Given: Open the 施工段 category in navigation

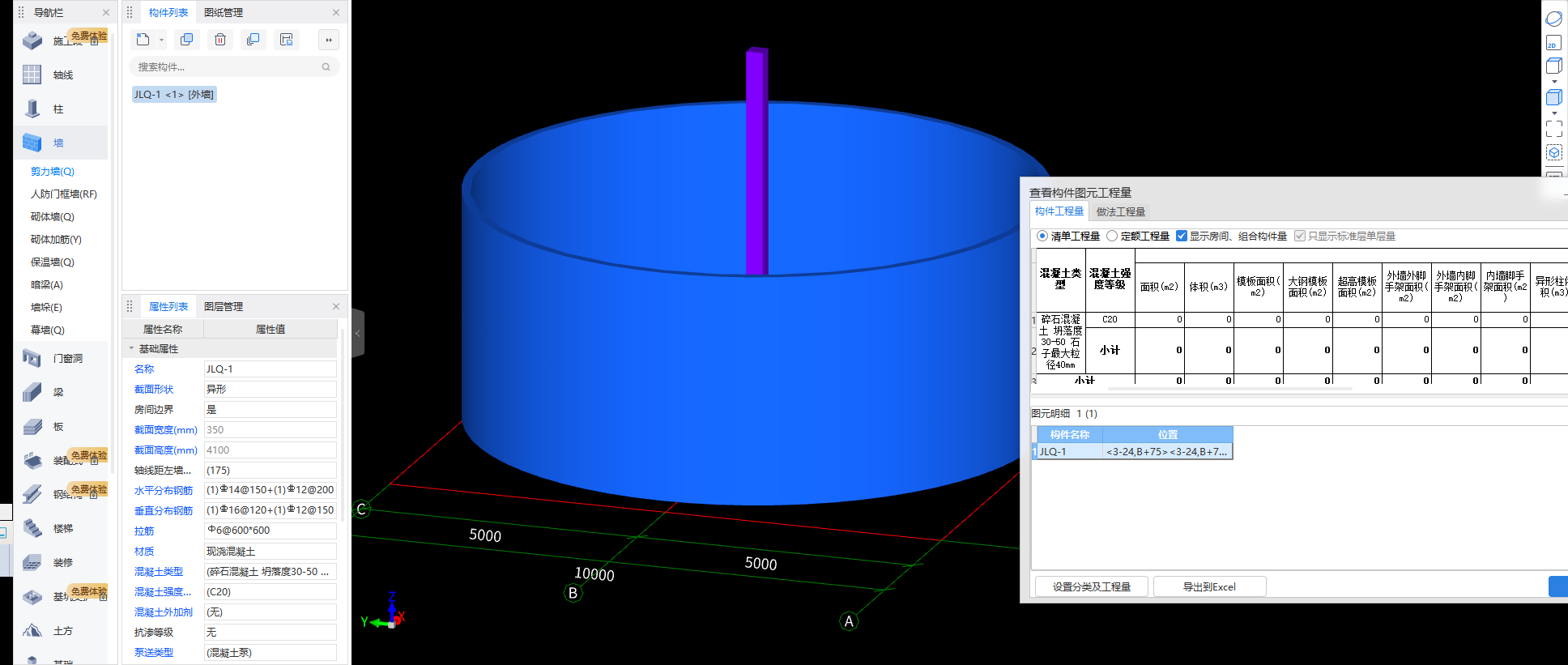Looking at the screenshot, I should [61, 40].
